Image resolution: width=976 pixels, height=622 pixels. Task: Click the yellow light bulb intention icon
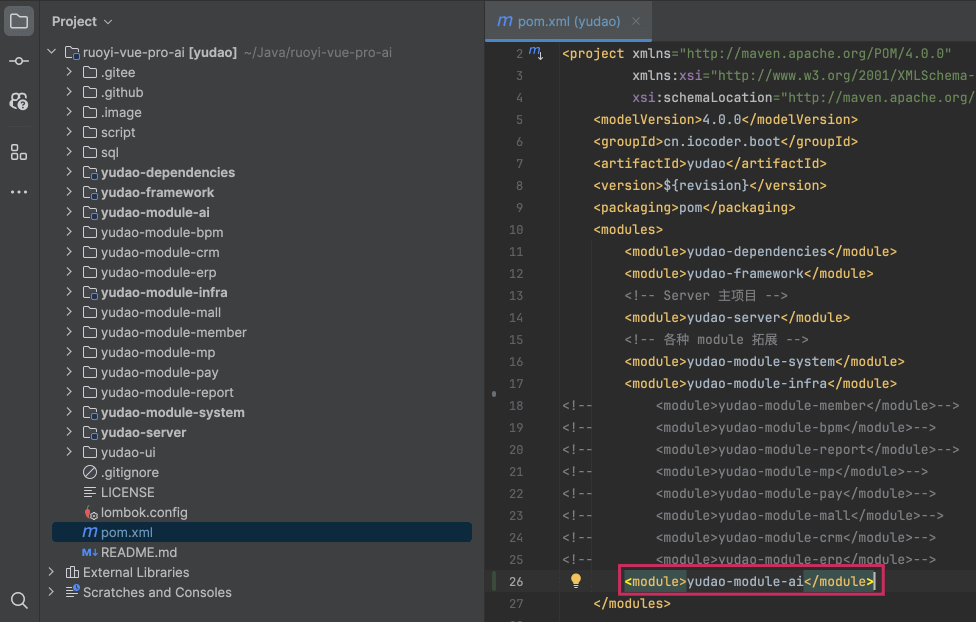point(576,580)
